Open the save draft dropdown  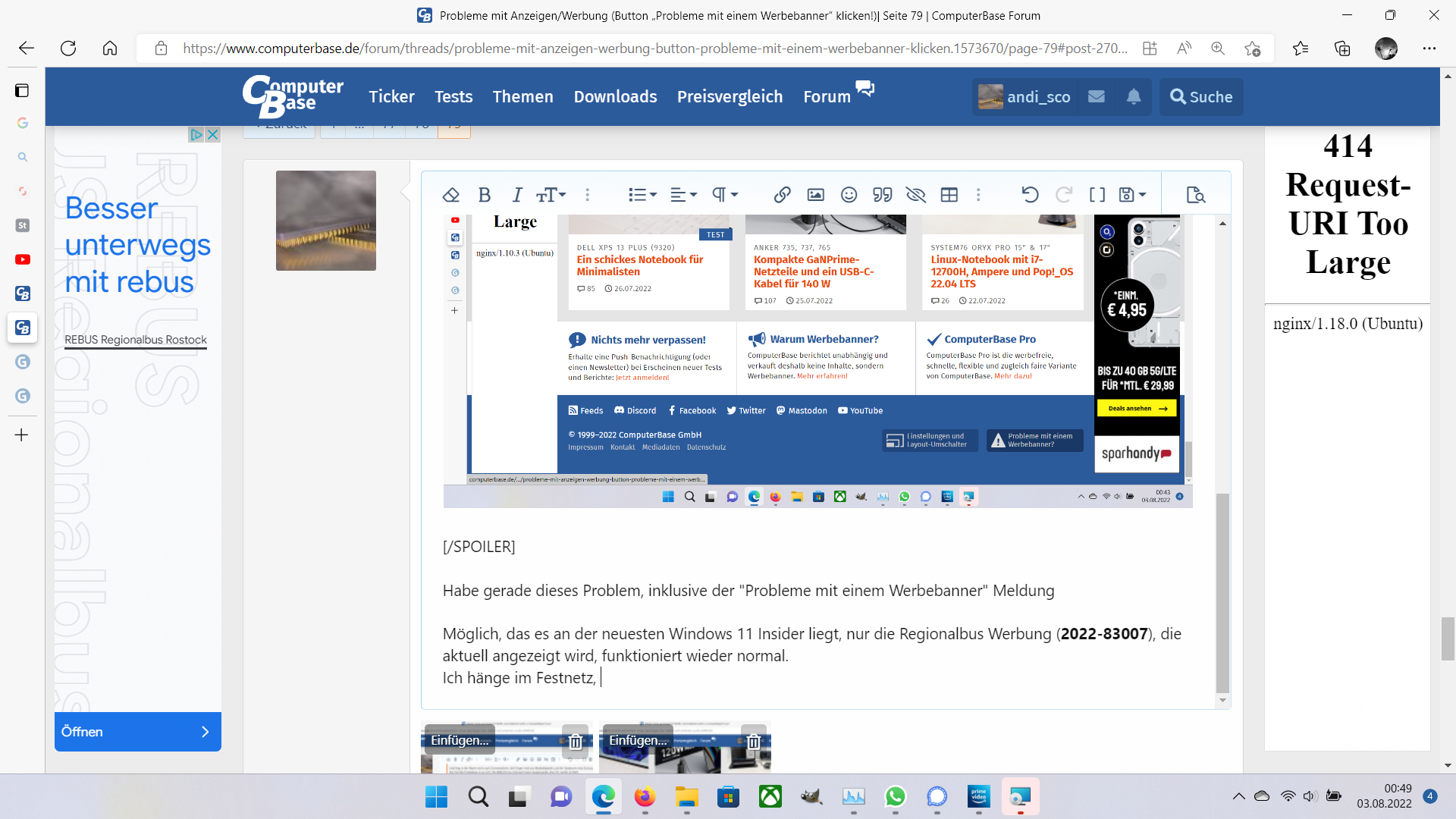pyautogui.click(x=1133, y=195)
